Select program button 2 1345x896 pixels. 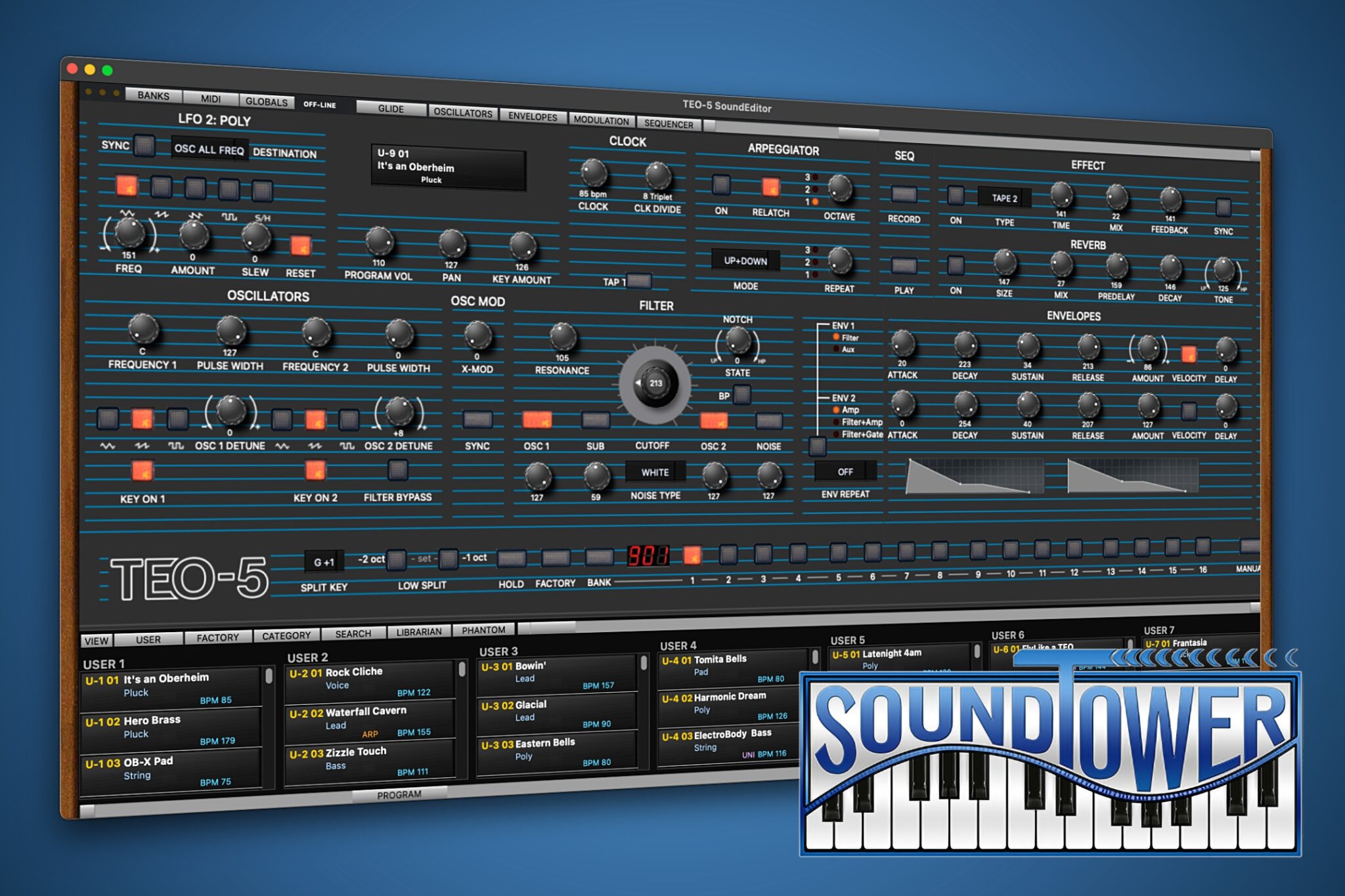point(728,555)
